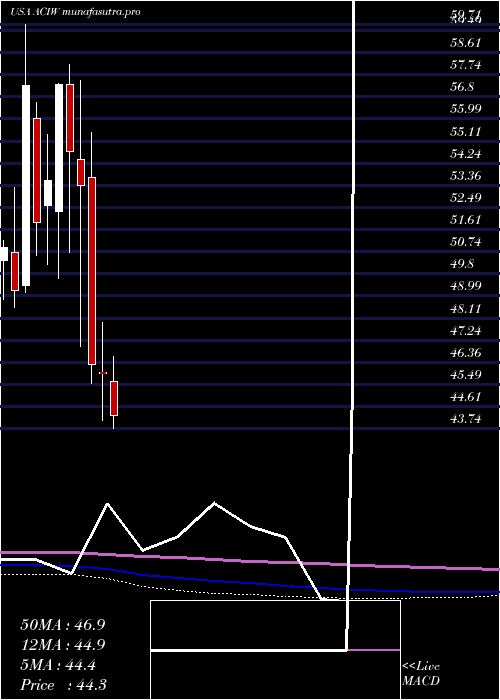The width and height of the screenshot is (500, 700).
Task: Click the <<Live MACD label
Action: [421, 674]
